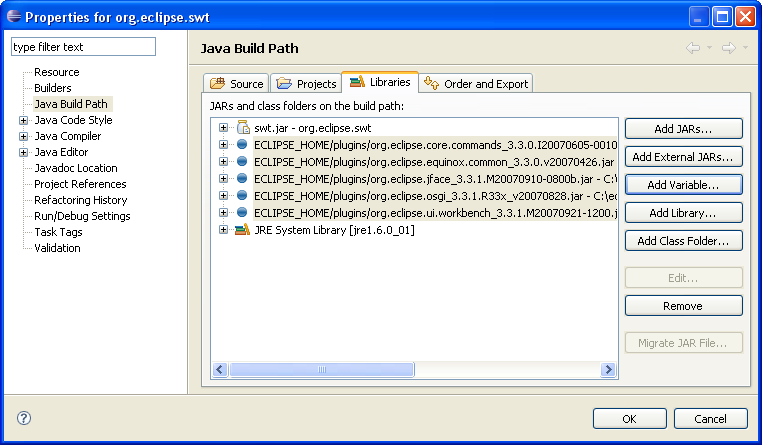Select the 'swt.jar - org.eclipse.swt' row text

pos(312,128)
